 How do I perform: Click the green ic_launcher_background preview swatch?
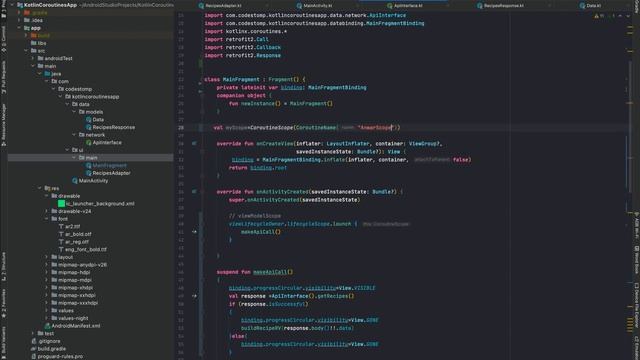[x=61, y=203]
